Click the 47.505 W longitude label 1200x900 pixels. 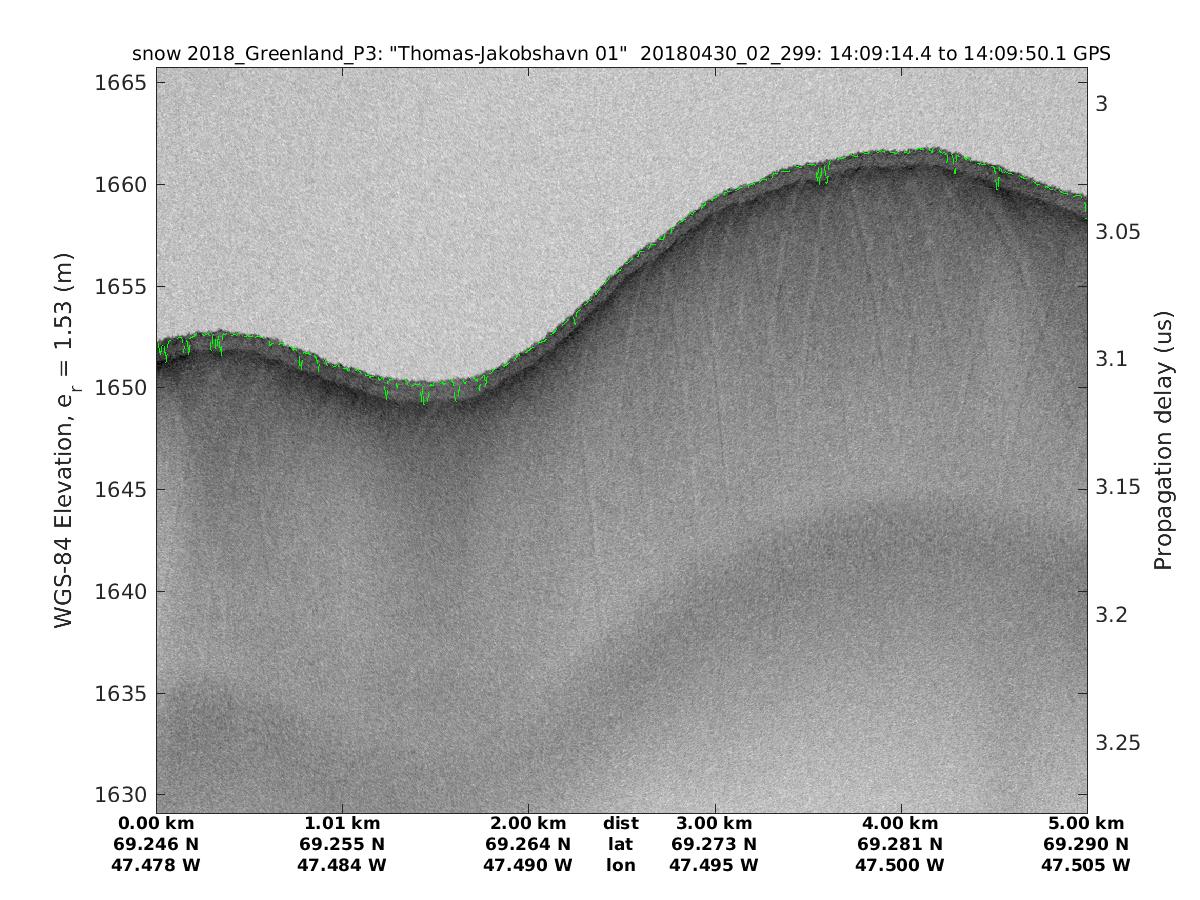[x=1086, y=865]
